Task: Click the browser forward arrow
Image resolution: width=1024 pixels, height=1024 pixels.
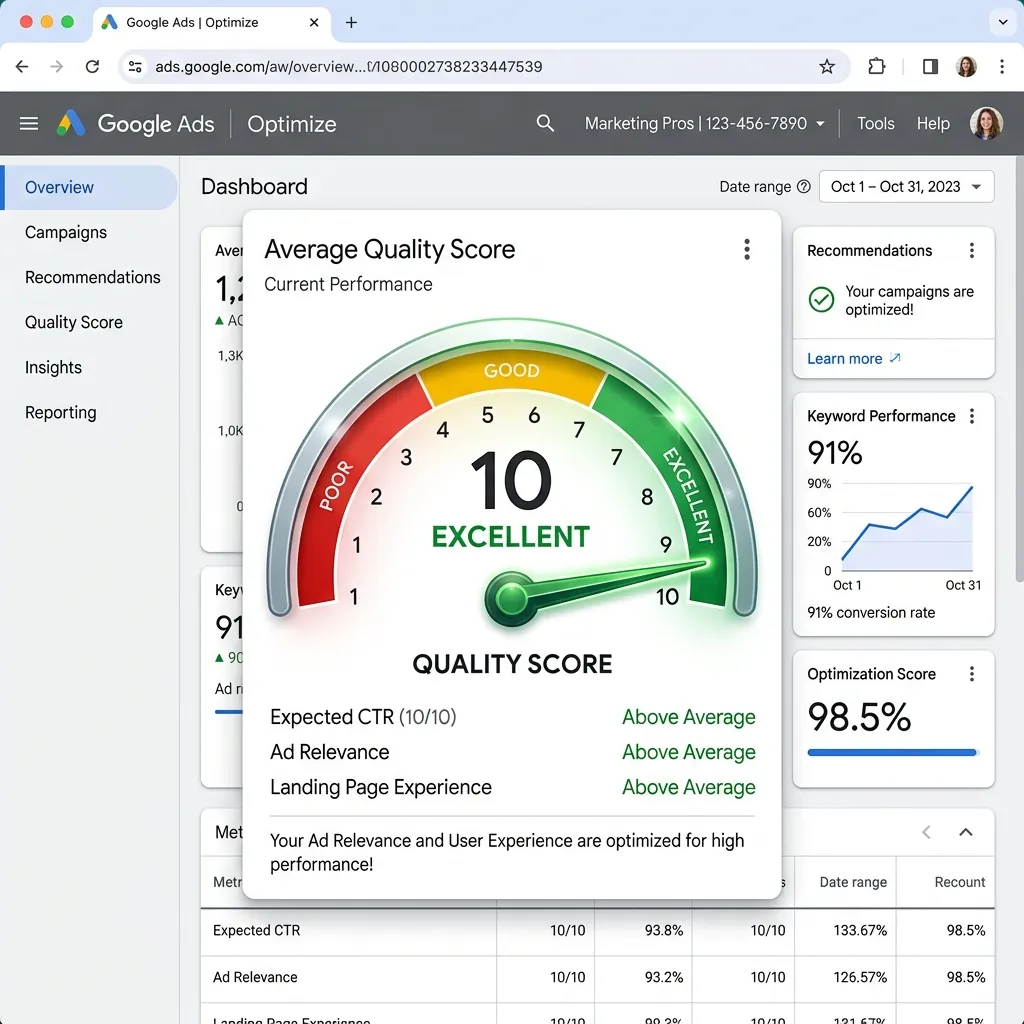Action: tap(57, 67)
